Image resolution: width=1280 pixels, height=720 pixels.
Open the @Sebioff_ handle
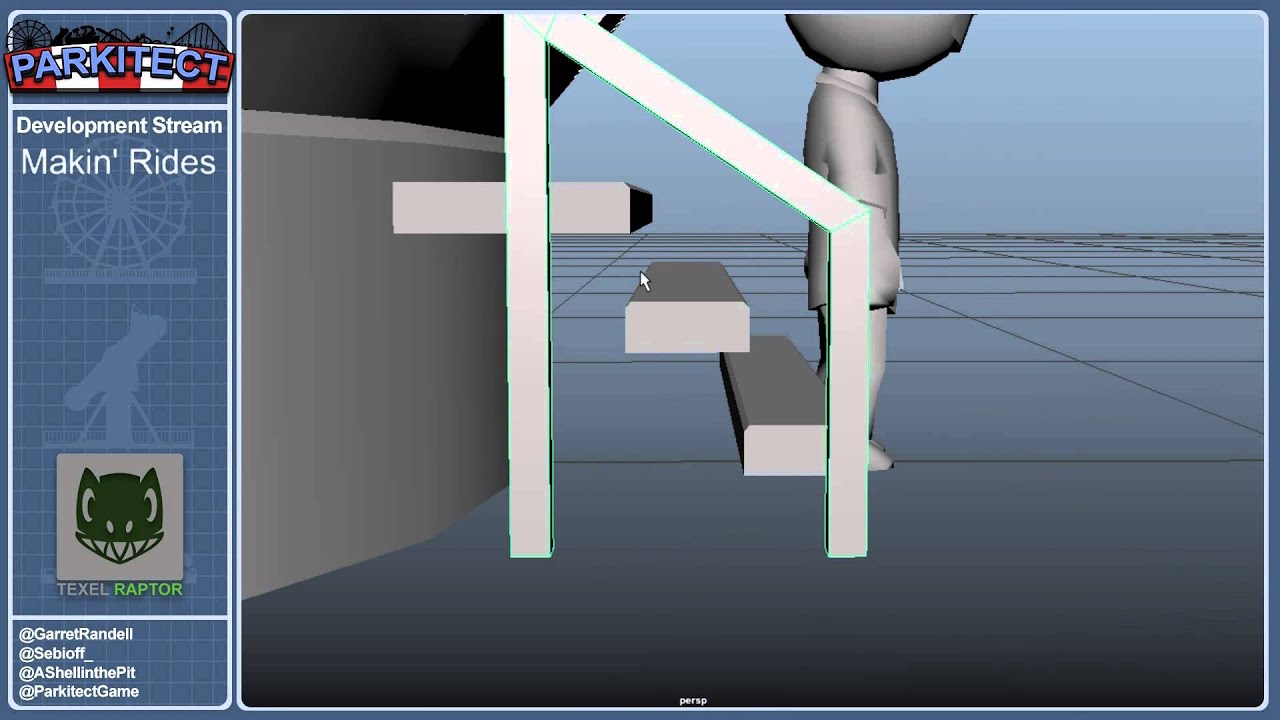click(56, 653)
